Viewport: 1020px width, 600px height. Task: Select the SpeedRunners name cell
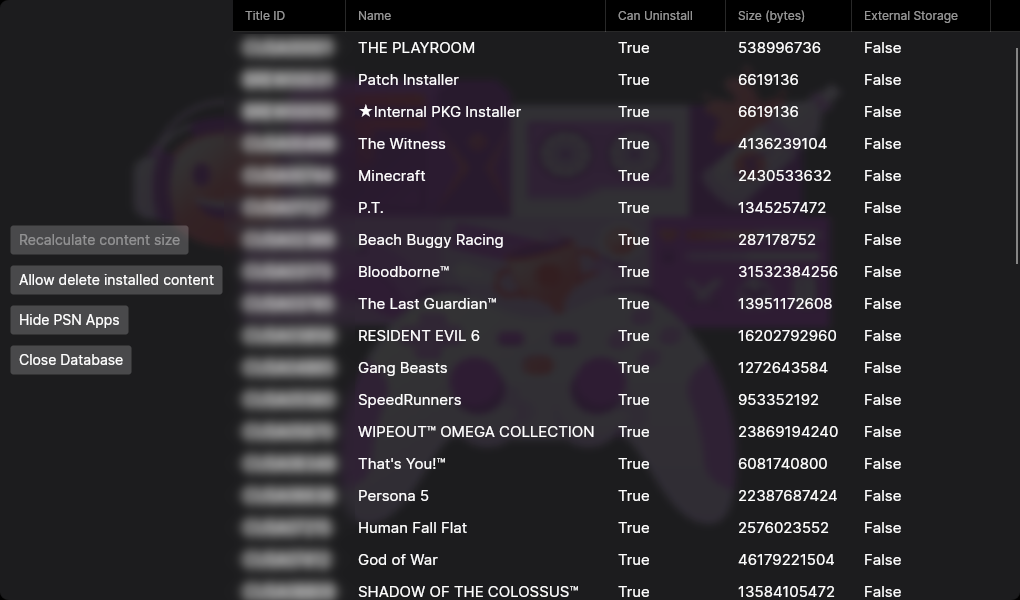(x=409, y=400)
